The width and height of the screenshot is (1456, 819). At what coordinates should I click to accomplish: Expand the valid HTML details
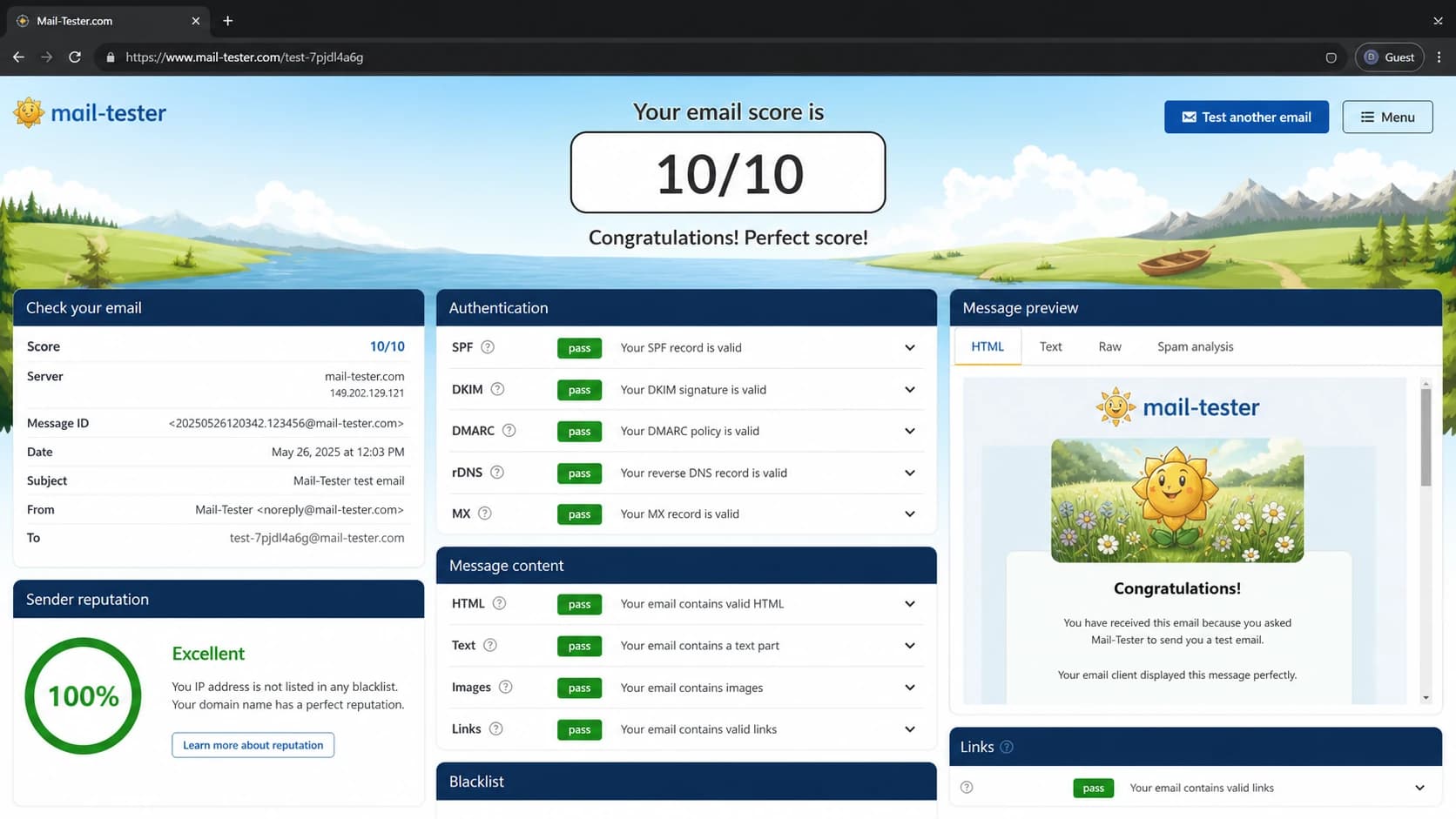click(x=910, y=603)
